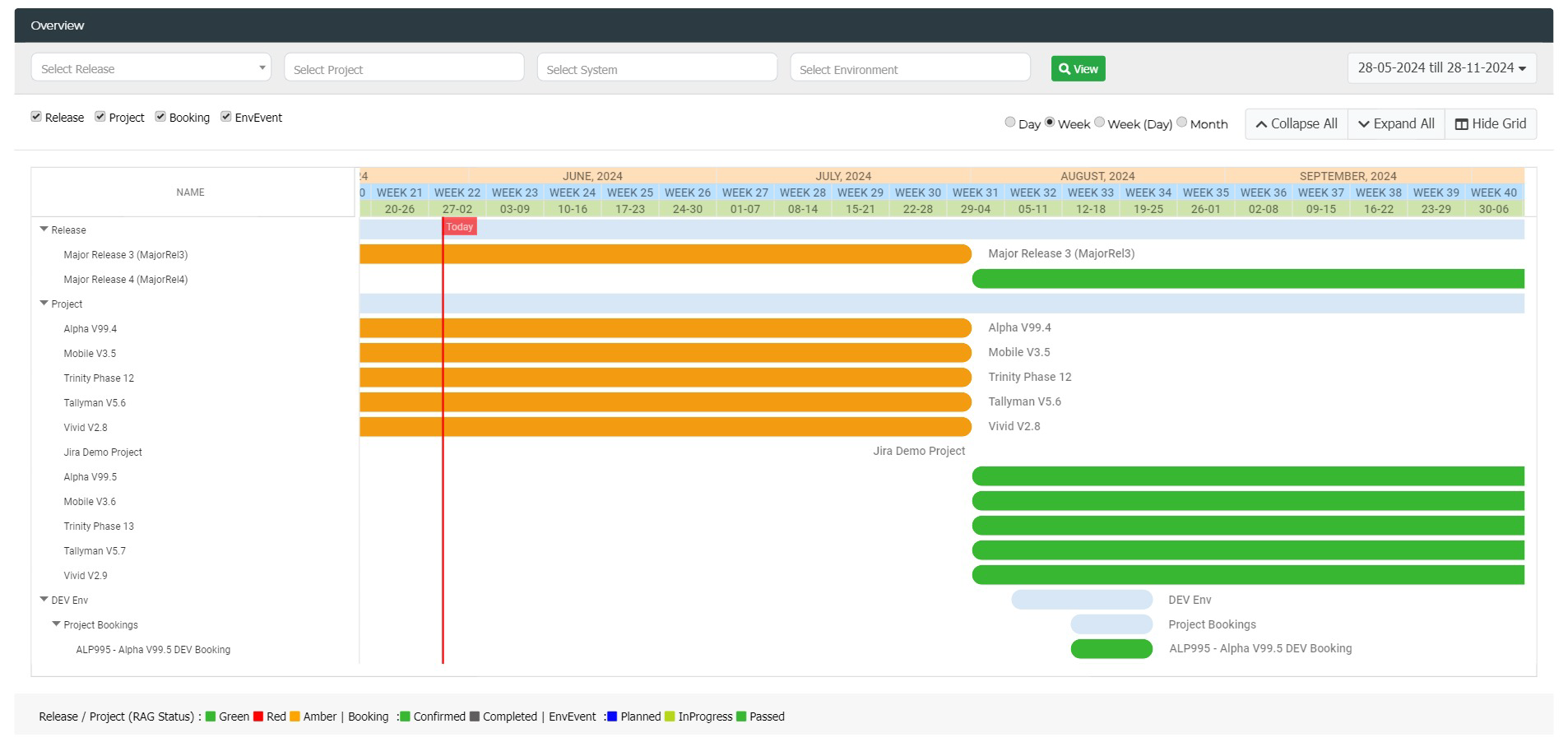This screenshot has height=756, width=1568.
Task: Click the Expand All button
Action: pyautogui.click(x=1396, y=124)
